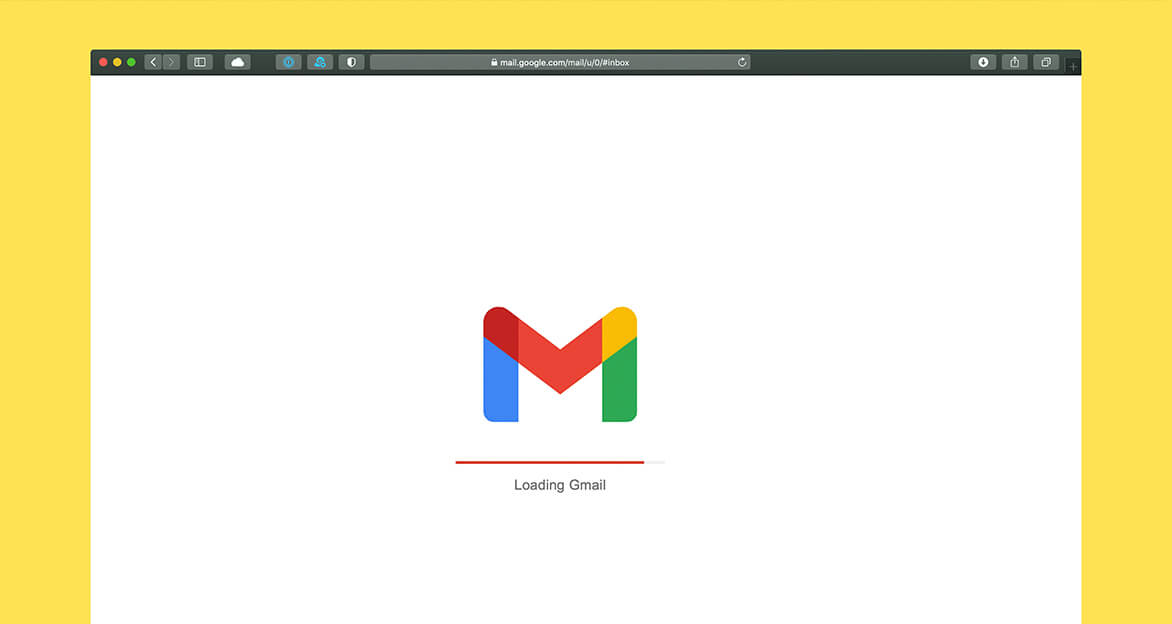Open the privacy shield report icon
The width and height of the screenshot is (1172, 624).
pos(351,62)
